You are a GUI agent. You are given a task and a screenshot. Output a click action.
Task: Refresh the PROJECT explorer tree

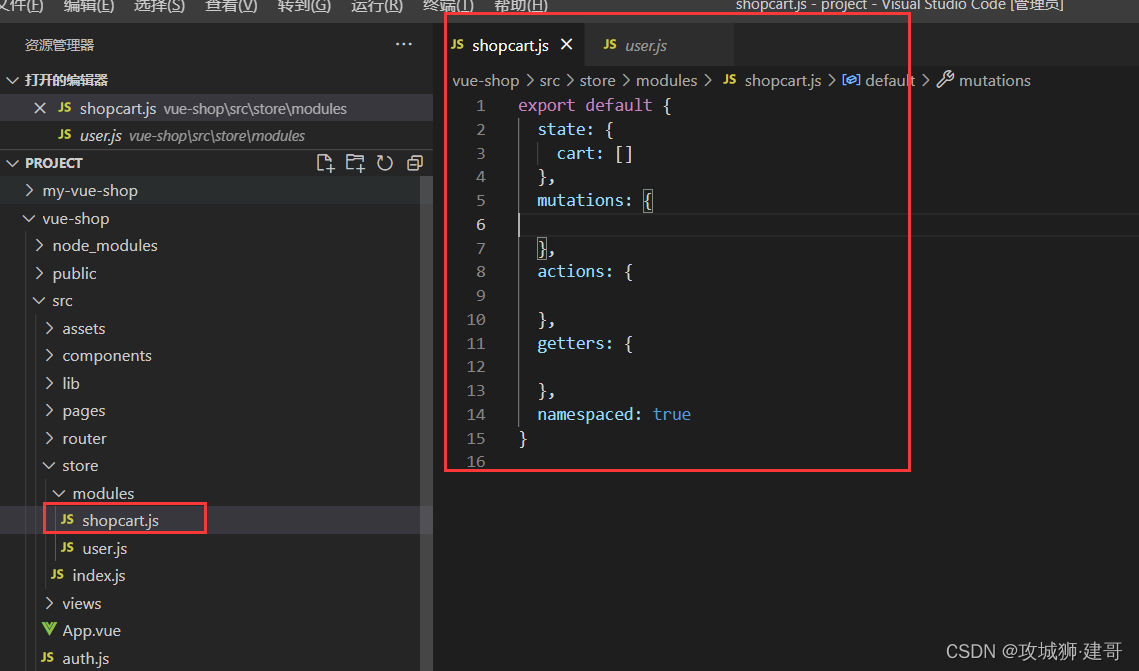(385, 163)
